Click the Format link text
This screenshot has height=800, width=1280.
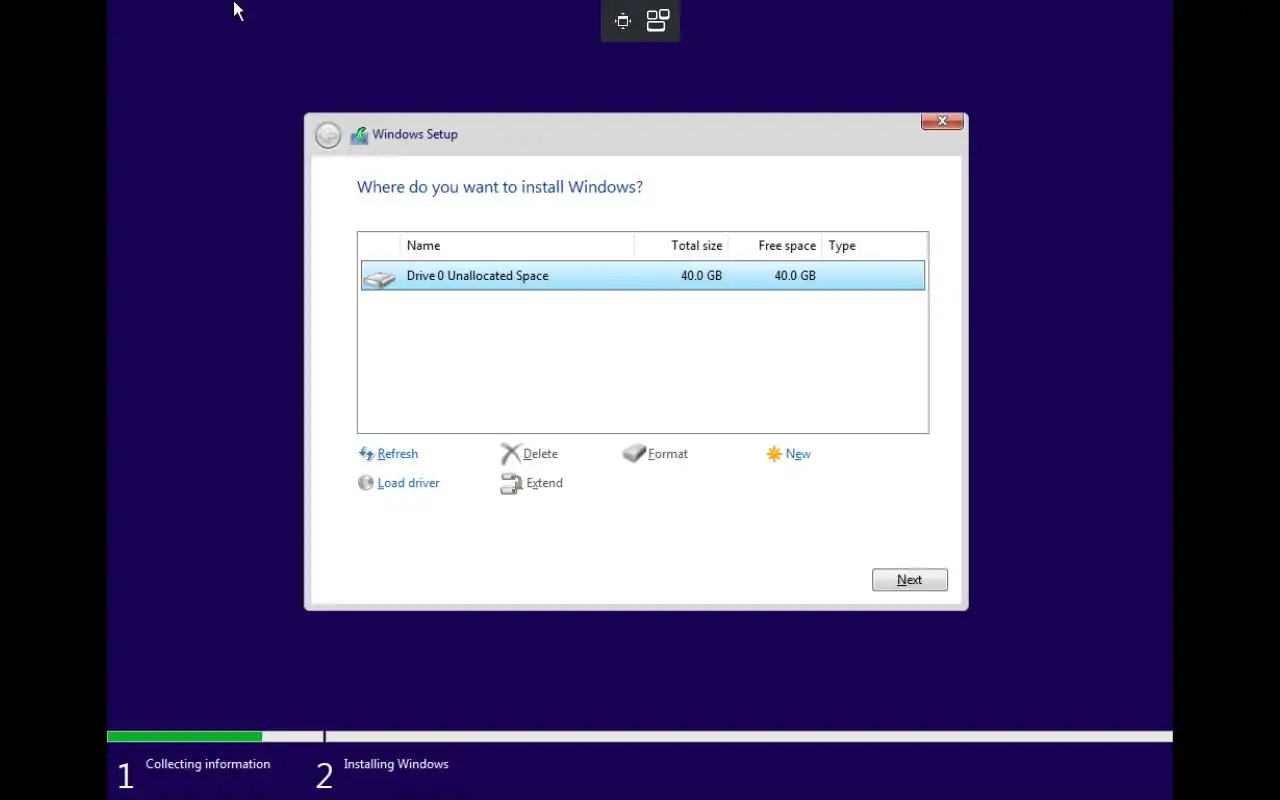(668, 454)
